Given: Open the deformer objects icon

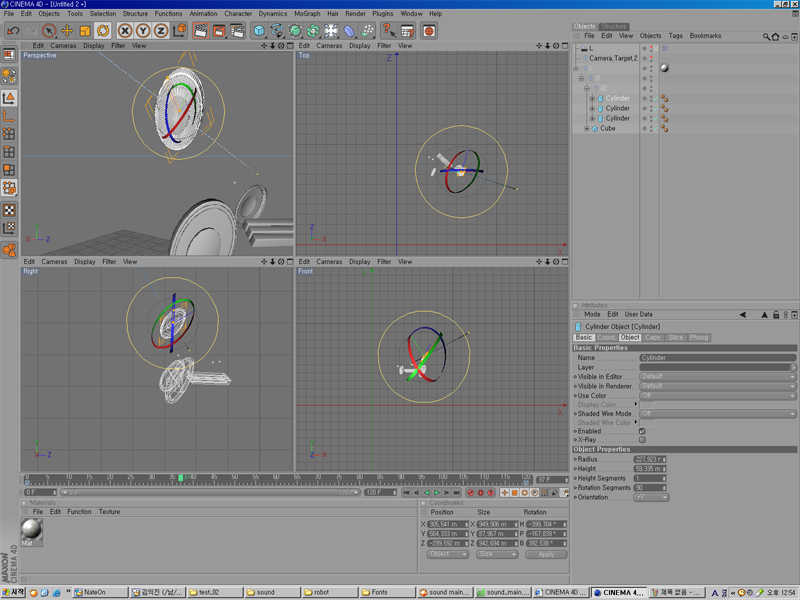Looking at the screenshot, I should (x=349, y=31).
